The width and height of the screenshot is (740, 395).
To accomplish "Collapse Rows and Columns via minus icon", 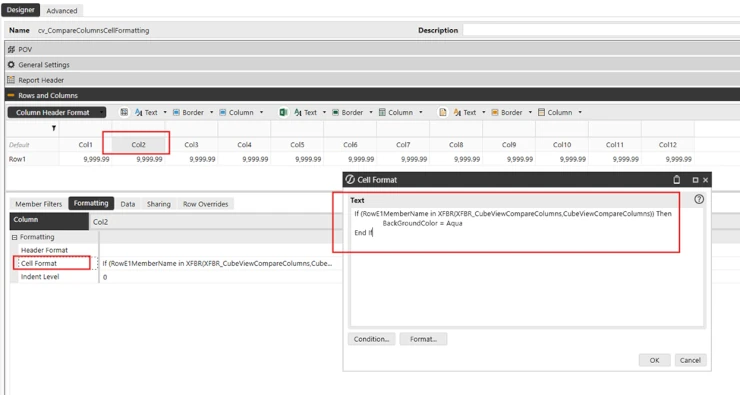I will [11, 95].
